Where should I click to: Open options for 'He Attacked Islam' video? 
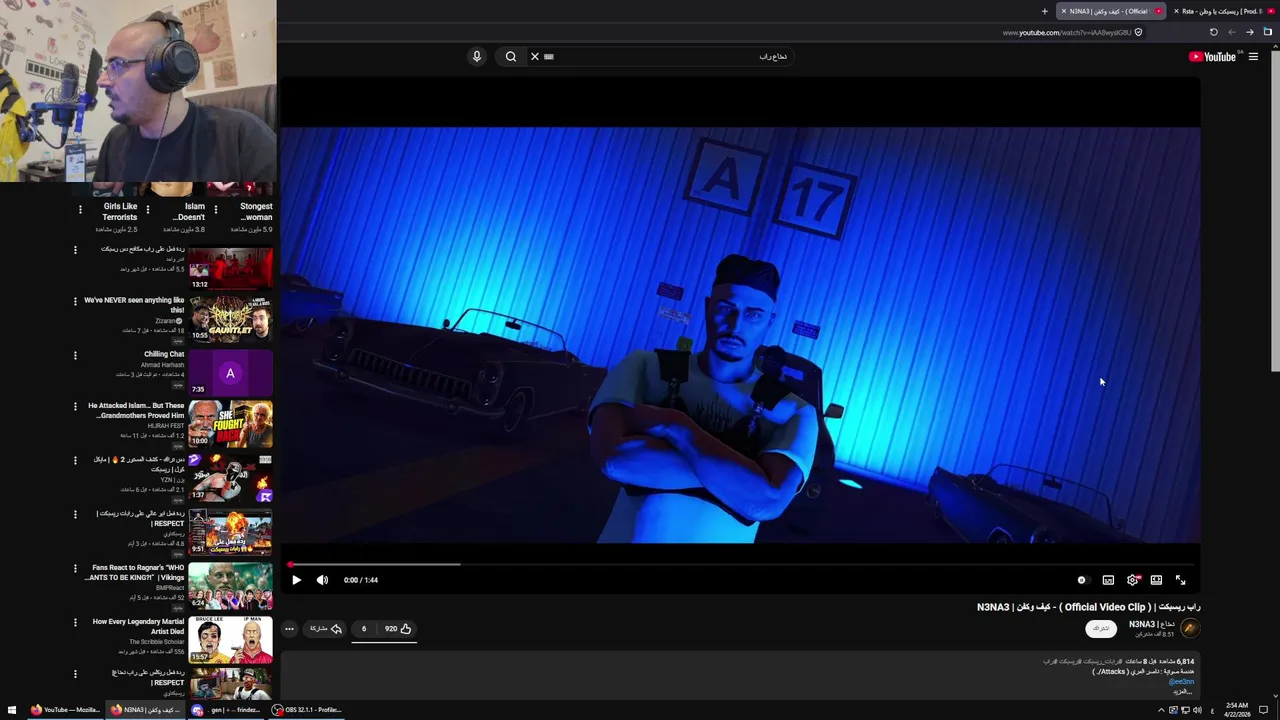pos(75,407)
